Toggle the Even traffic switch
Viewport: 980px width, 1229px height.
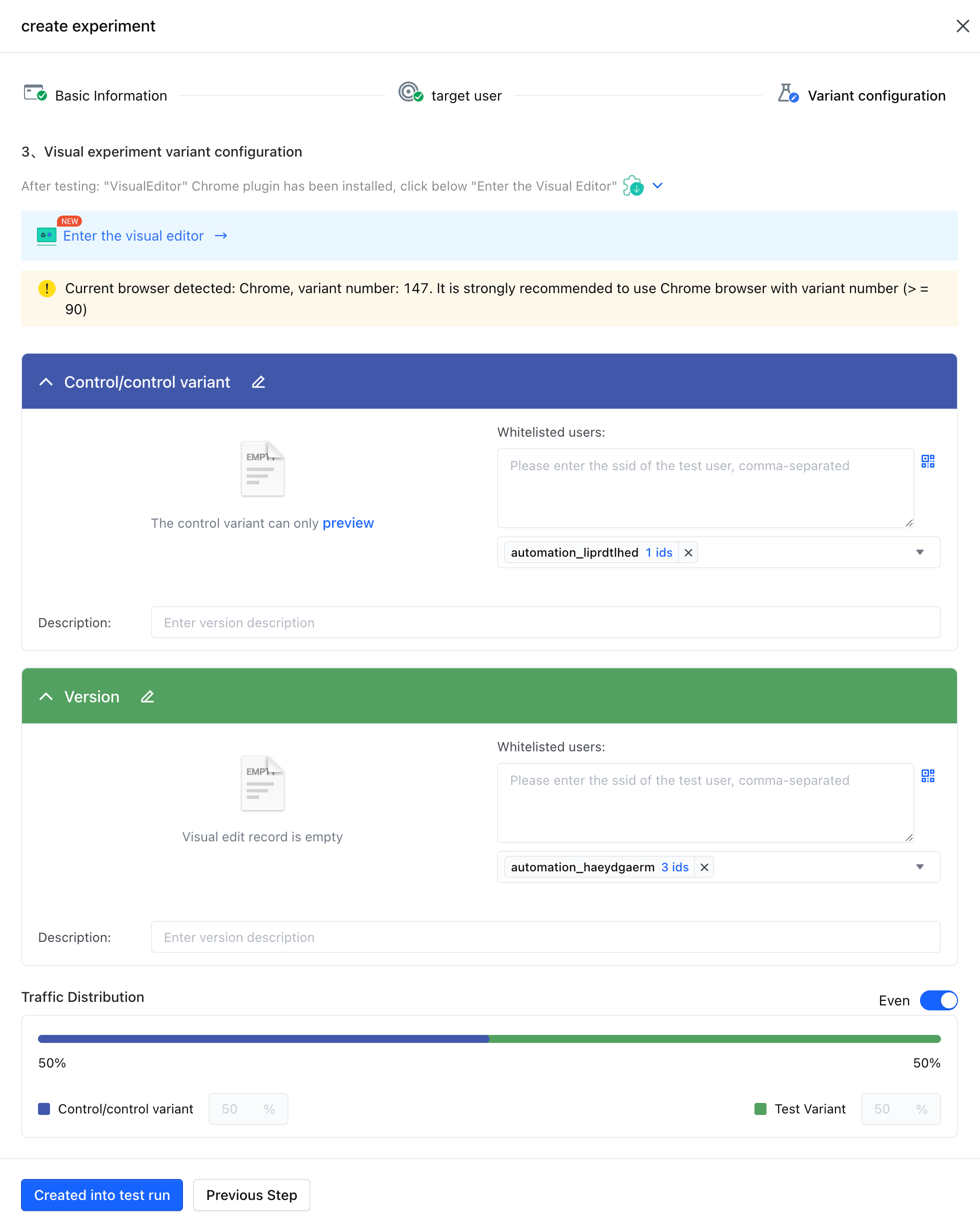click(x=938, y=1000)
